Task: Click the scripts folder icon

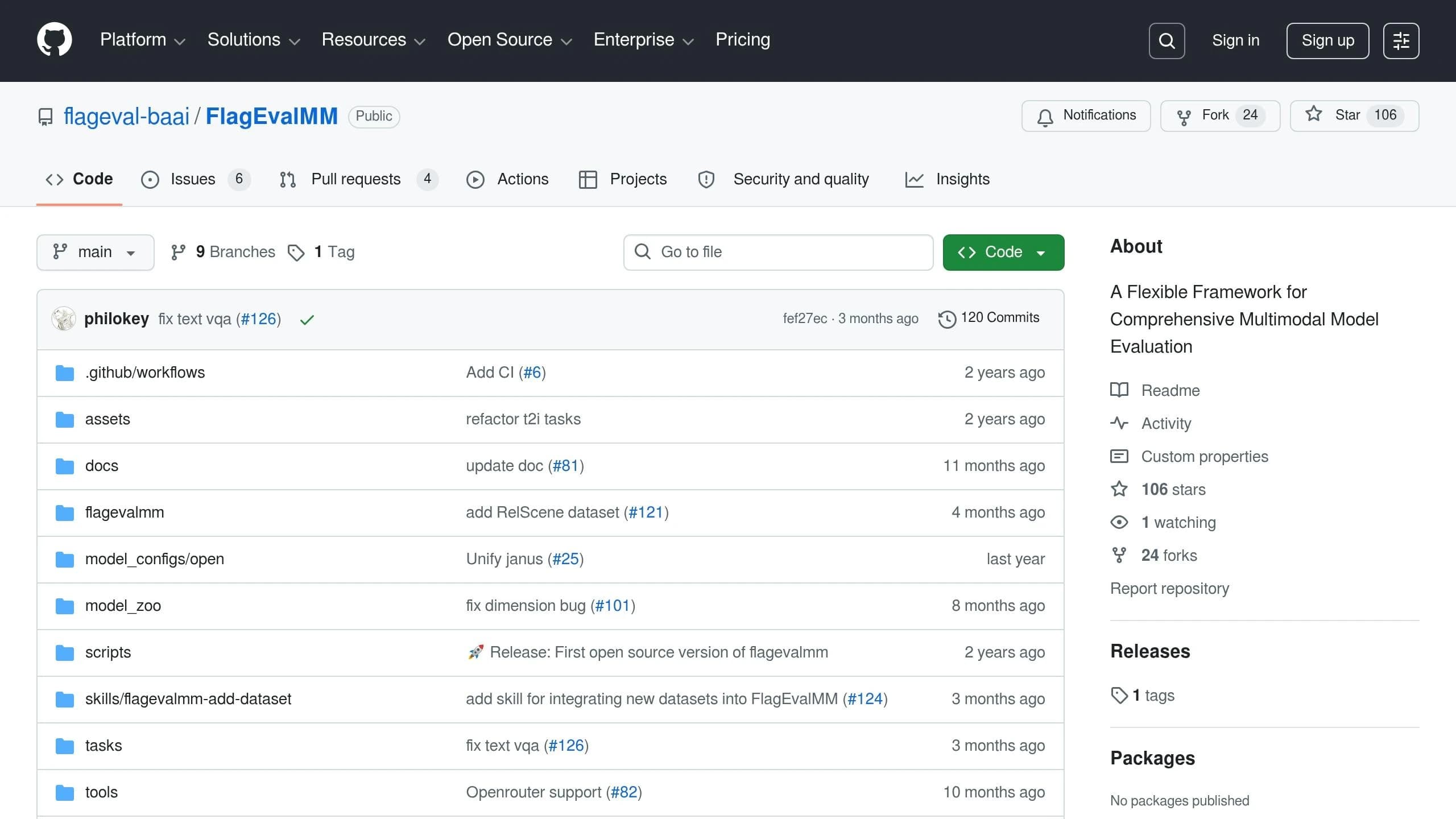Action: pos(65,653)
